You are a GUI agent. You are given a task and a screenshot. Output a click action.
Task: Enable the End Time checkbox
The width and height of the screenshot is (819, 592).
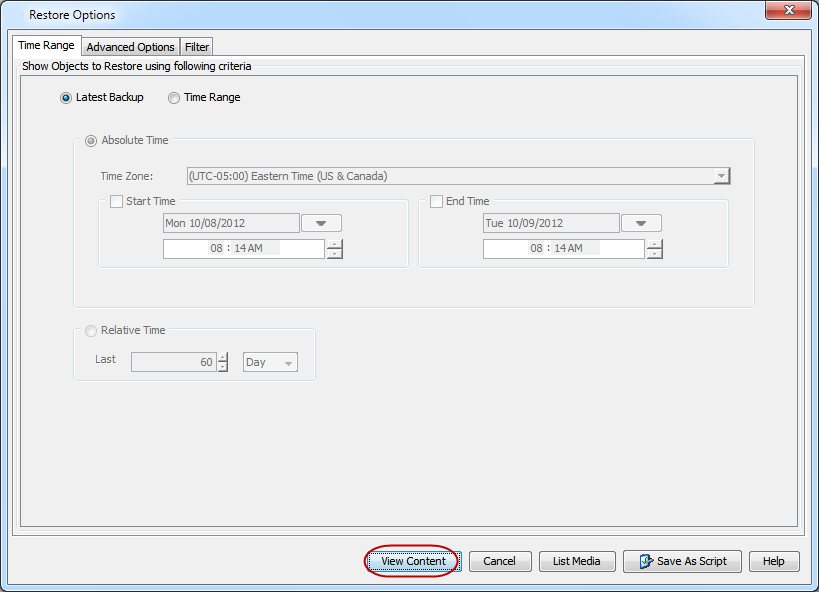click(x=436, y=201)
